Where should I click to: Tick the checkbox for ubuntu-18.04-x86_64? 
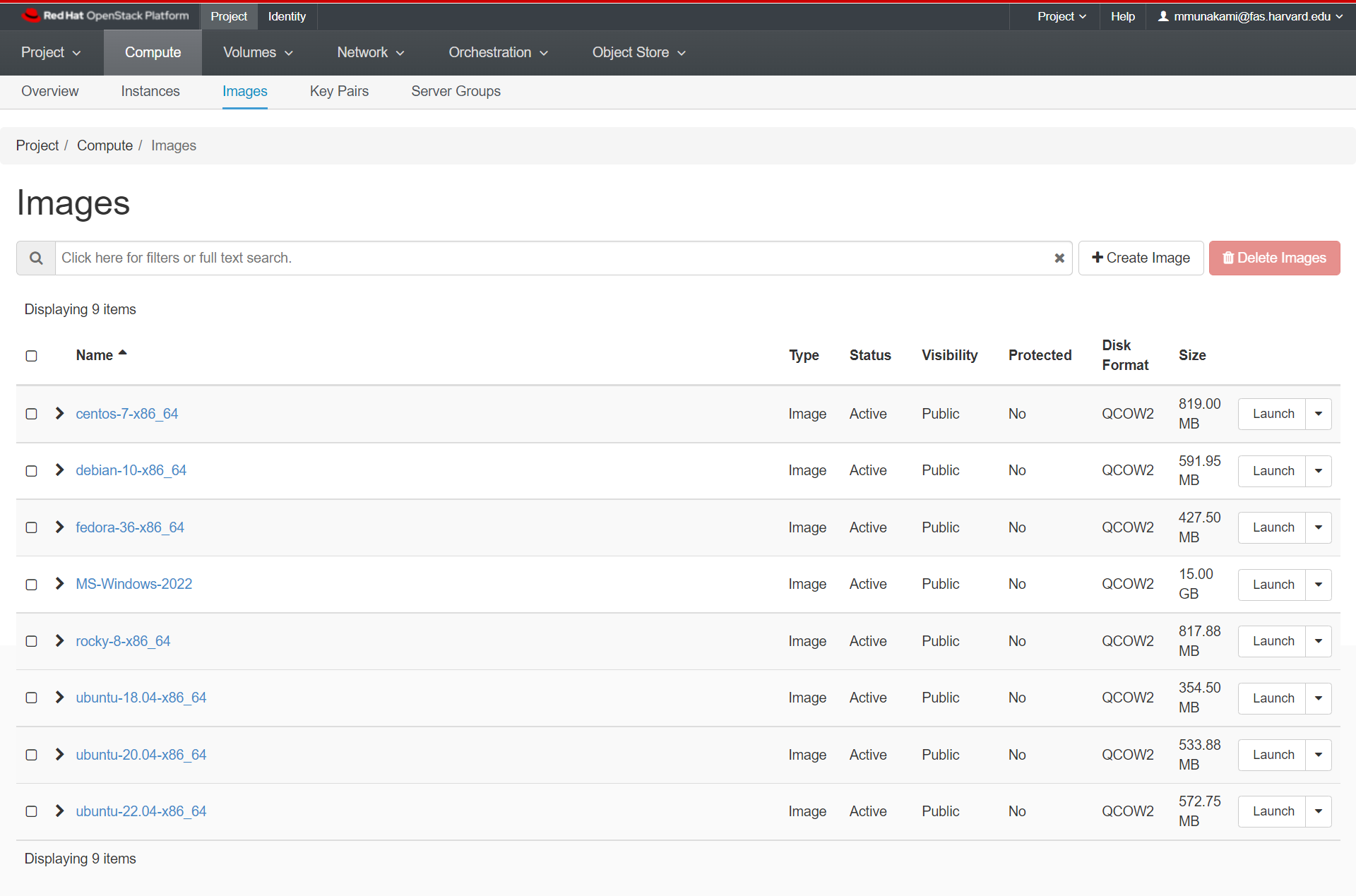click(32, 698)
